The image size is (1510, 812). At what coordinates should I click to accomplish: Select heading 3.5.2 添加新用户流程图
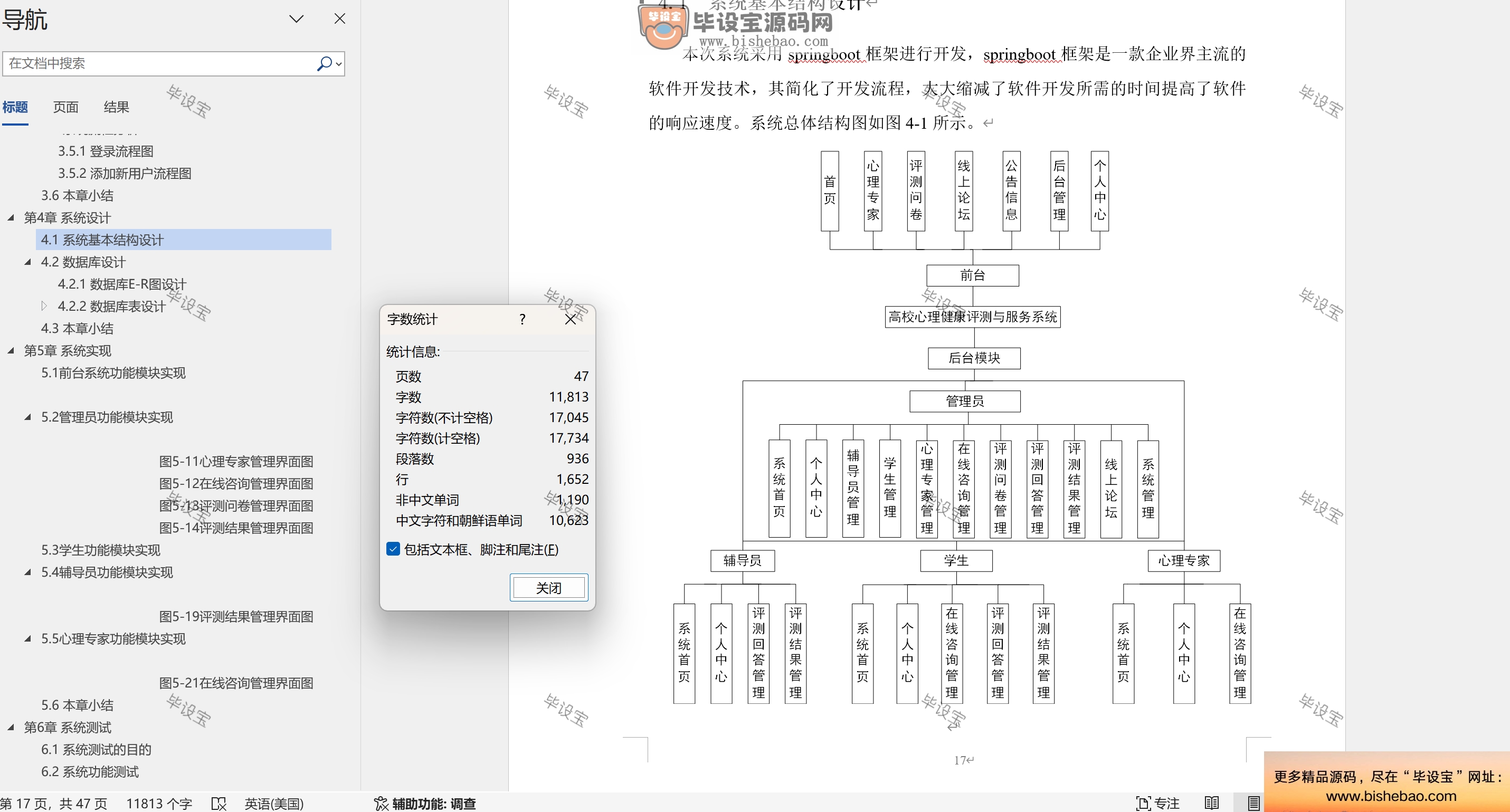(x=124, y=174)
